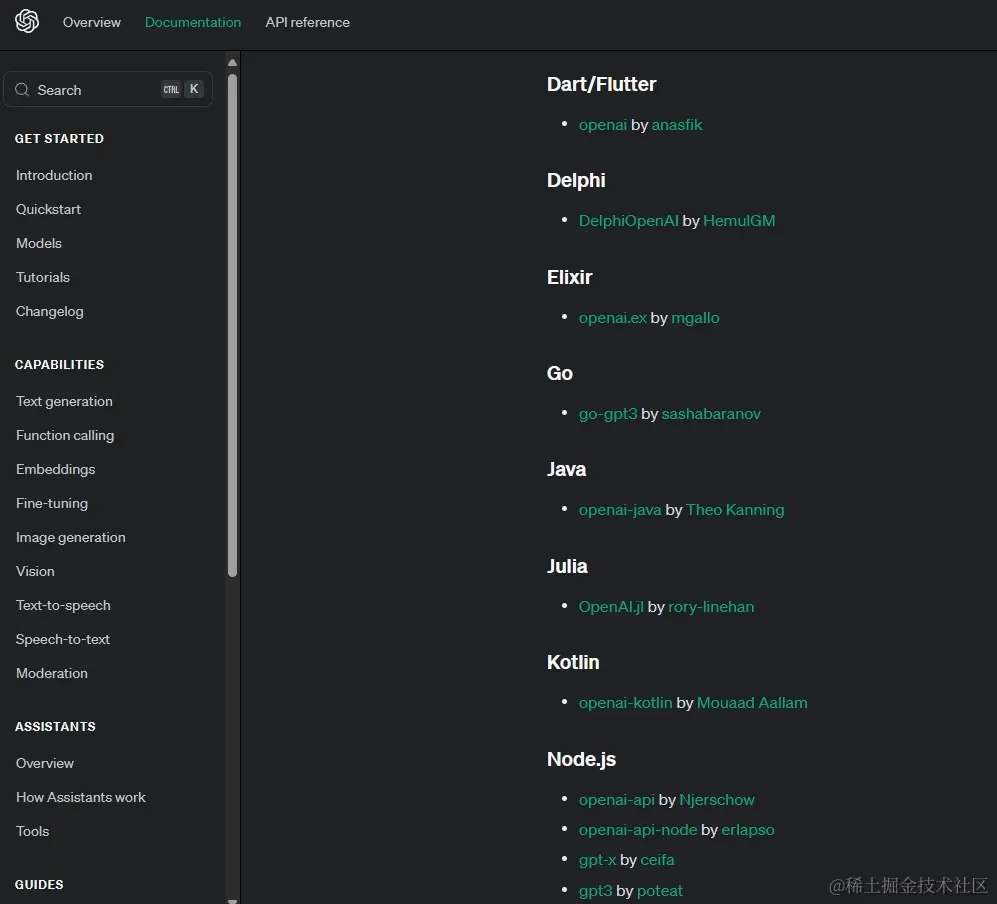Image resolution: width=997 pixels, height=904 pixels.
Task: Switch to API reference tab
Action: 307,22
